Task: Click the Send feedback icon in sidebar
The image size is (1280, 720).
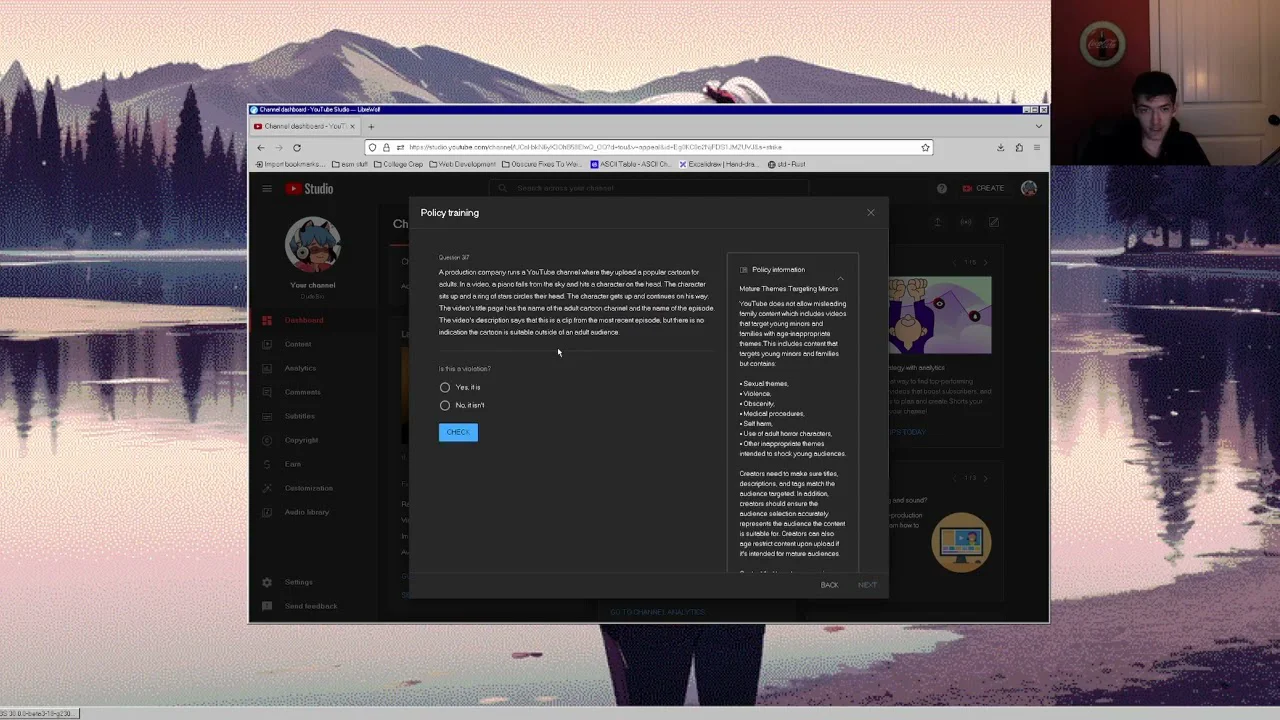Action: [267, 606]
